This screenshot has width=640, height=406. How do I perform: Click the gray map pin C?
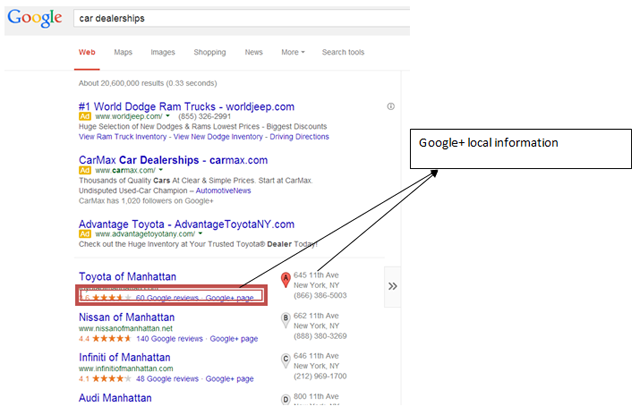(x=286, y=361)
